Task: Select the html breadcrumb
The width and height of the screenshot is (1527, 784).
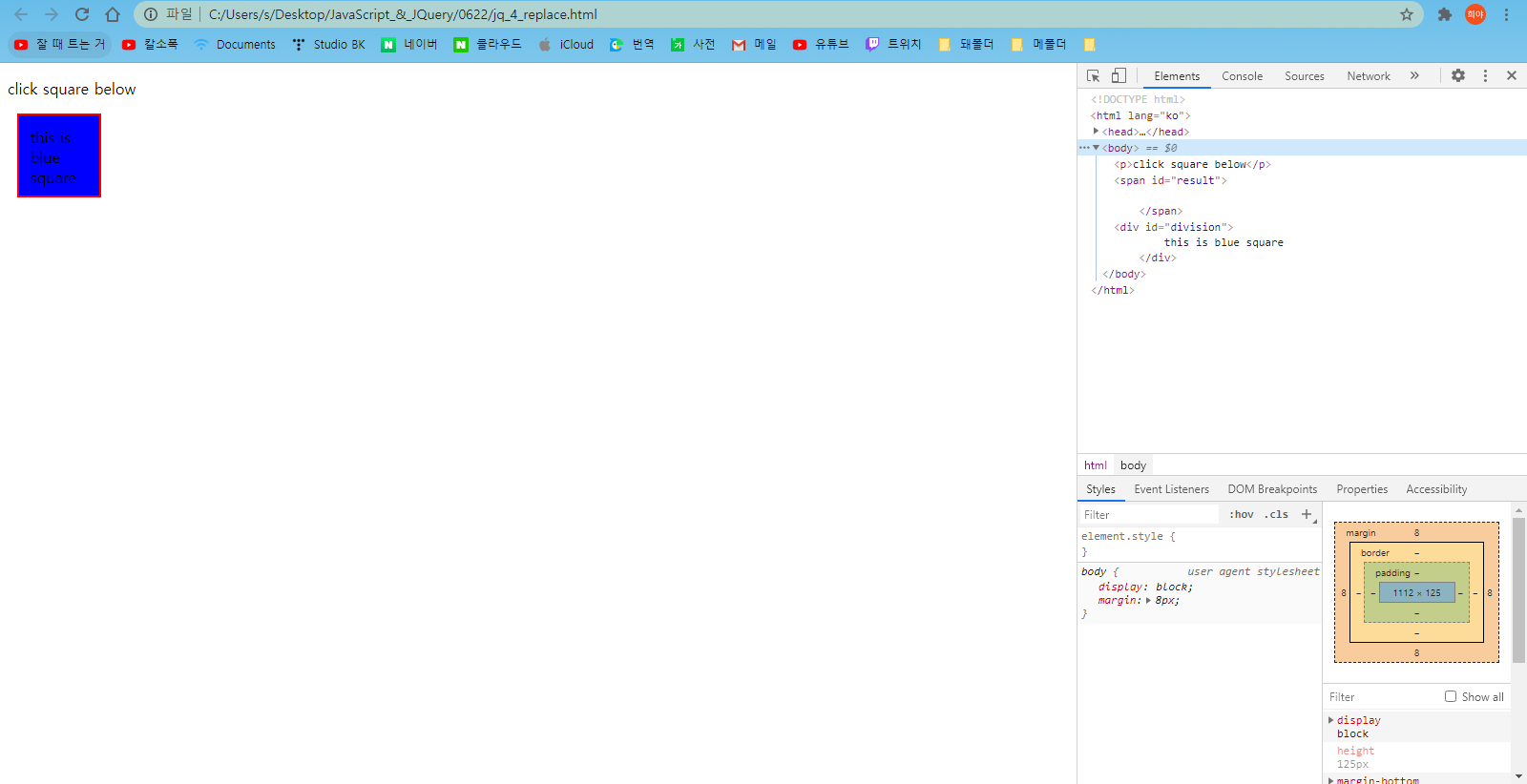Action: (x=1095, y=465)
